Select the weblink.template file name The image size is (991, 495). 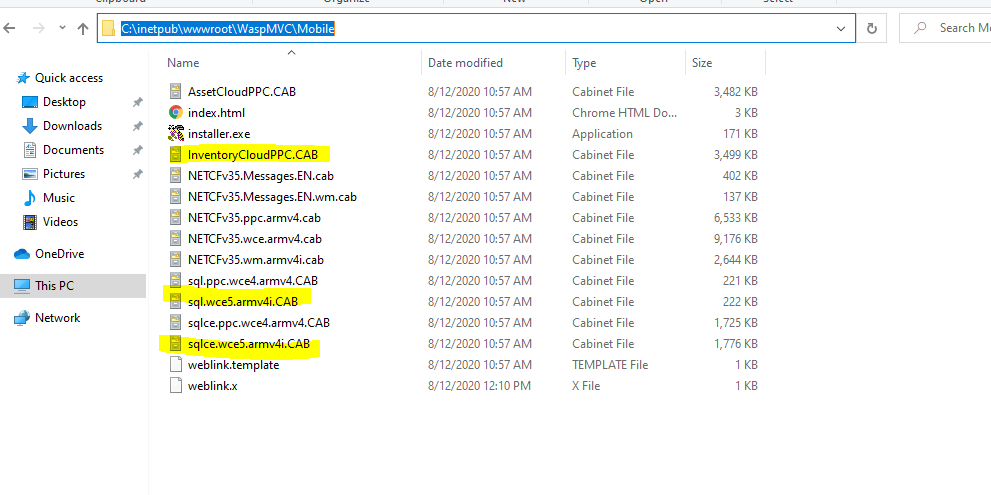233,365
